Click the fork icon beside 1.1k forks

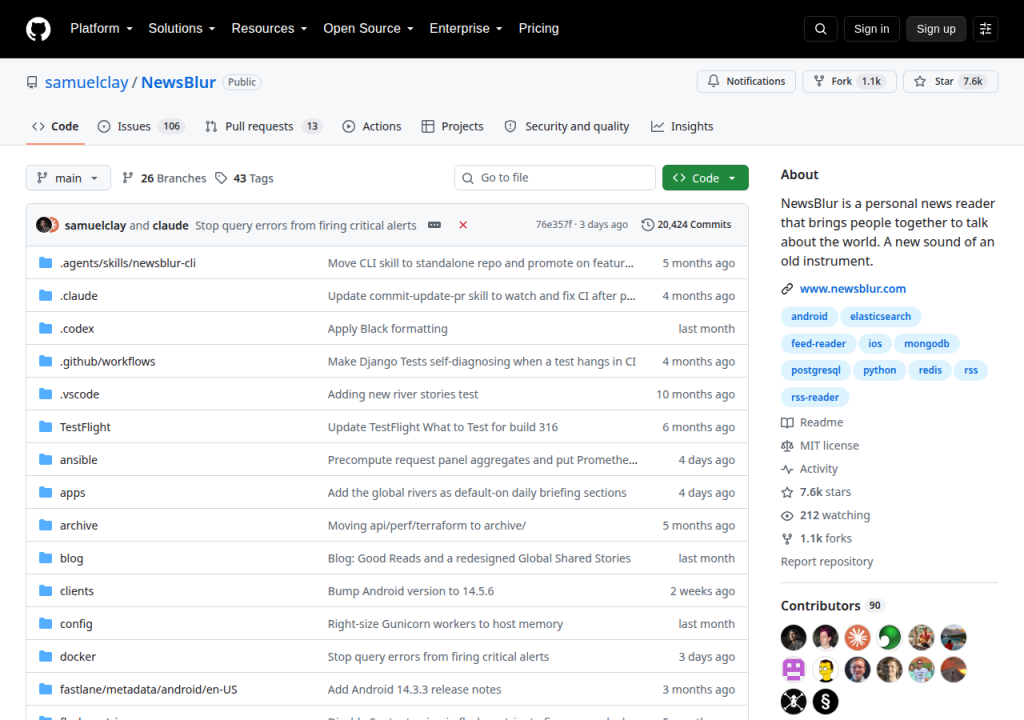click(x=787, y=538)
